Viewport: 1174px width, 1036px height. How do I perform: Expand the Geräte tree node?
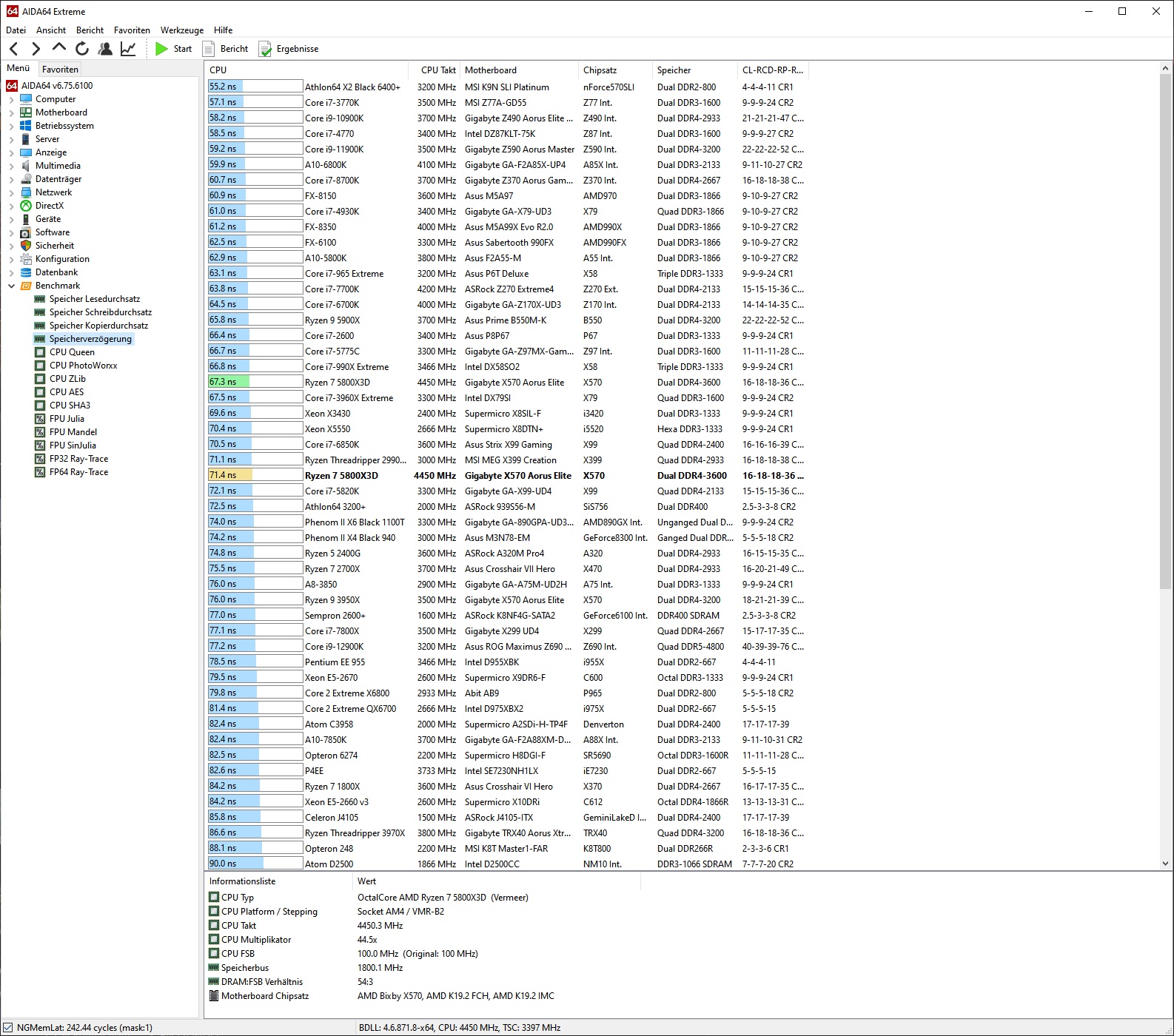coord(12,219)
